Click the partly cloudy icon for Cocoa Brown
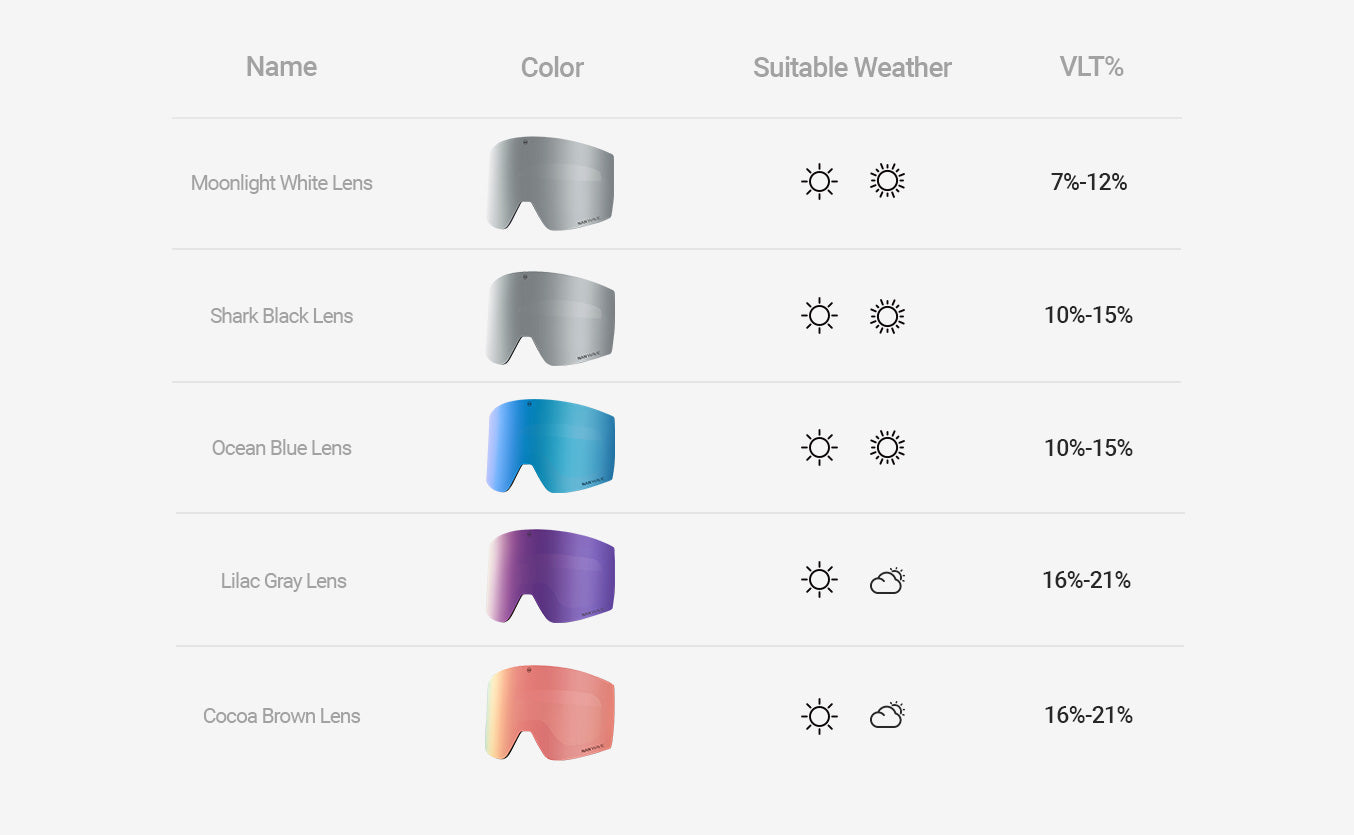This screenshot has height=835, width=1354. tap(887, 715)
